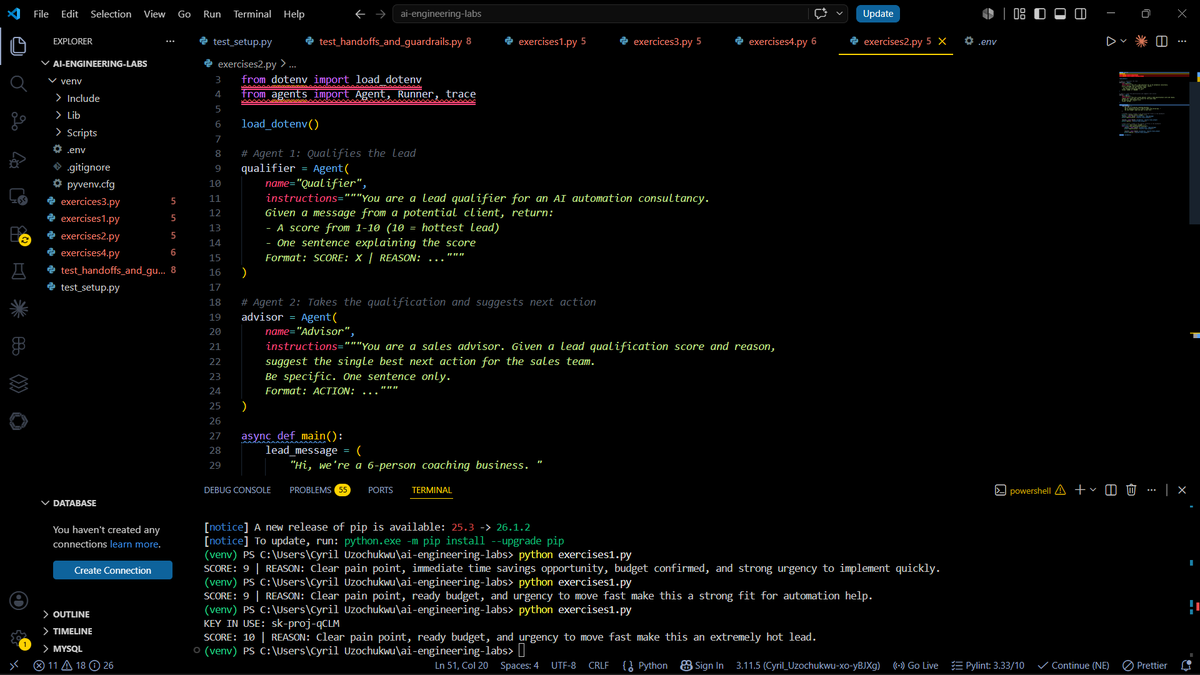Open the chat dropdown arrow in title bar

839,14
